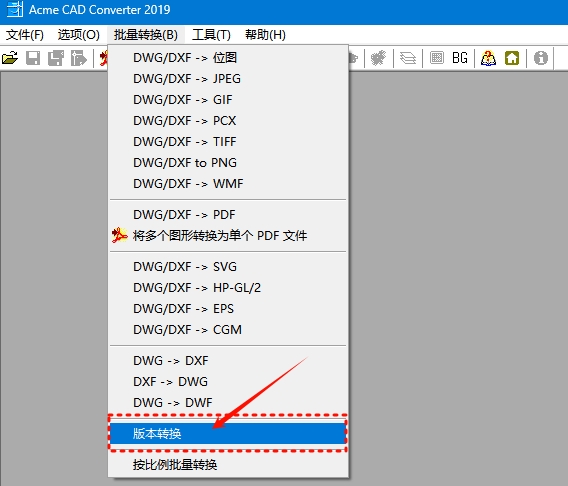
Task: Open the 选项(O) menu
Action: (78, 35)
